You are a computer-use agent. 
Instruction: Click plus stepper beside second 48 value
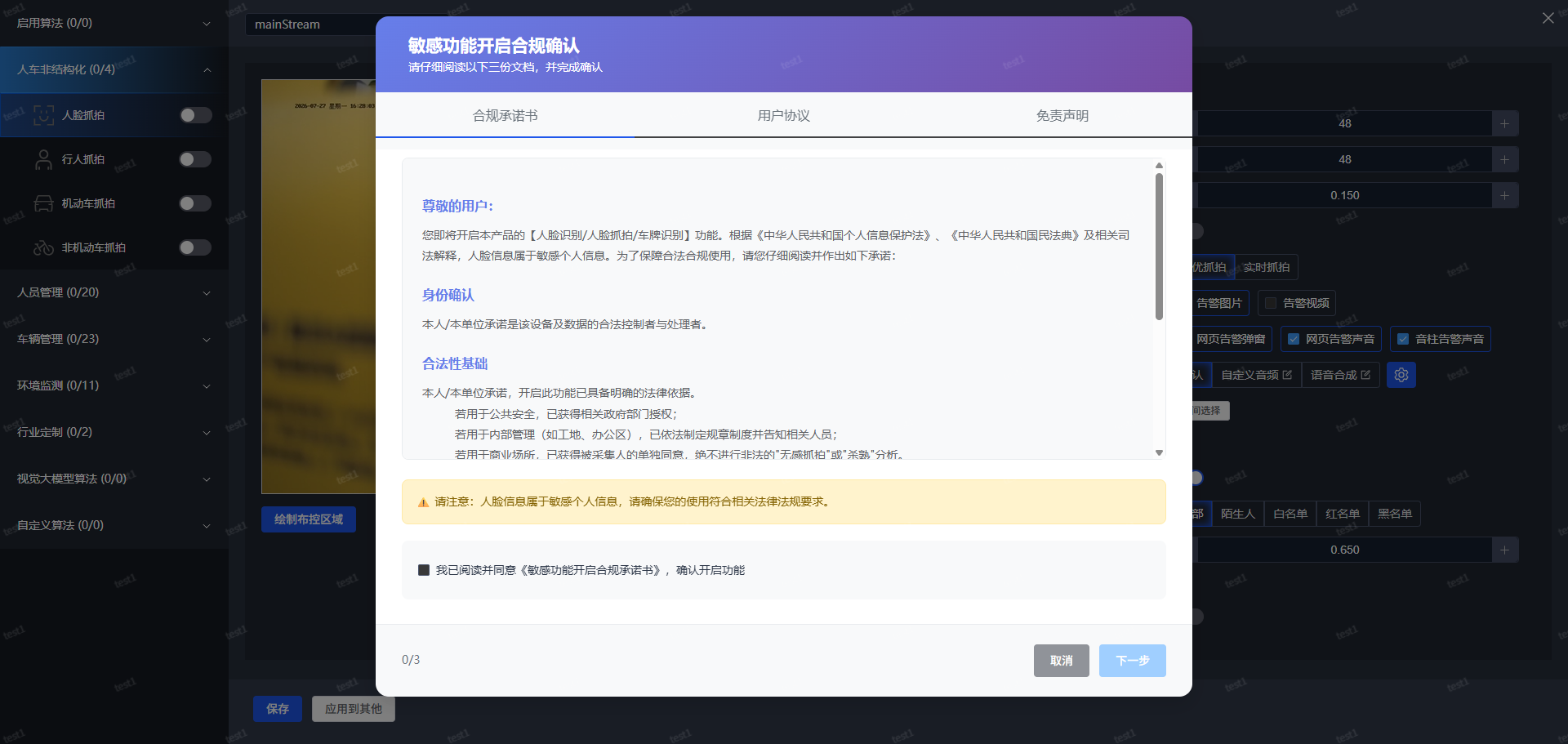point(1504,159)
